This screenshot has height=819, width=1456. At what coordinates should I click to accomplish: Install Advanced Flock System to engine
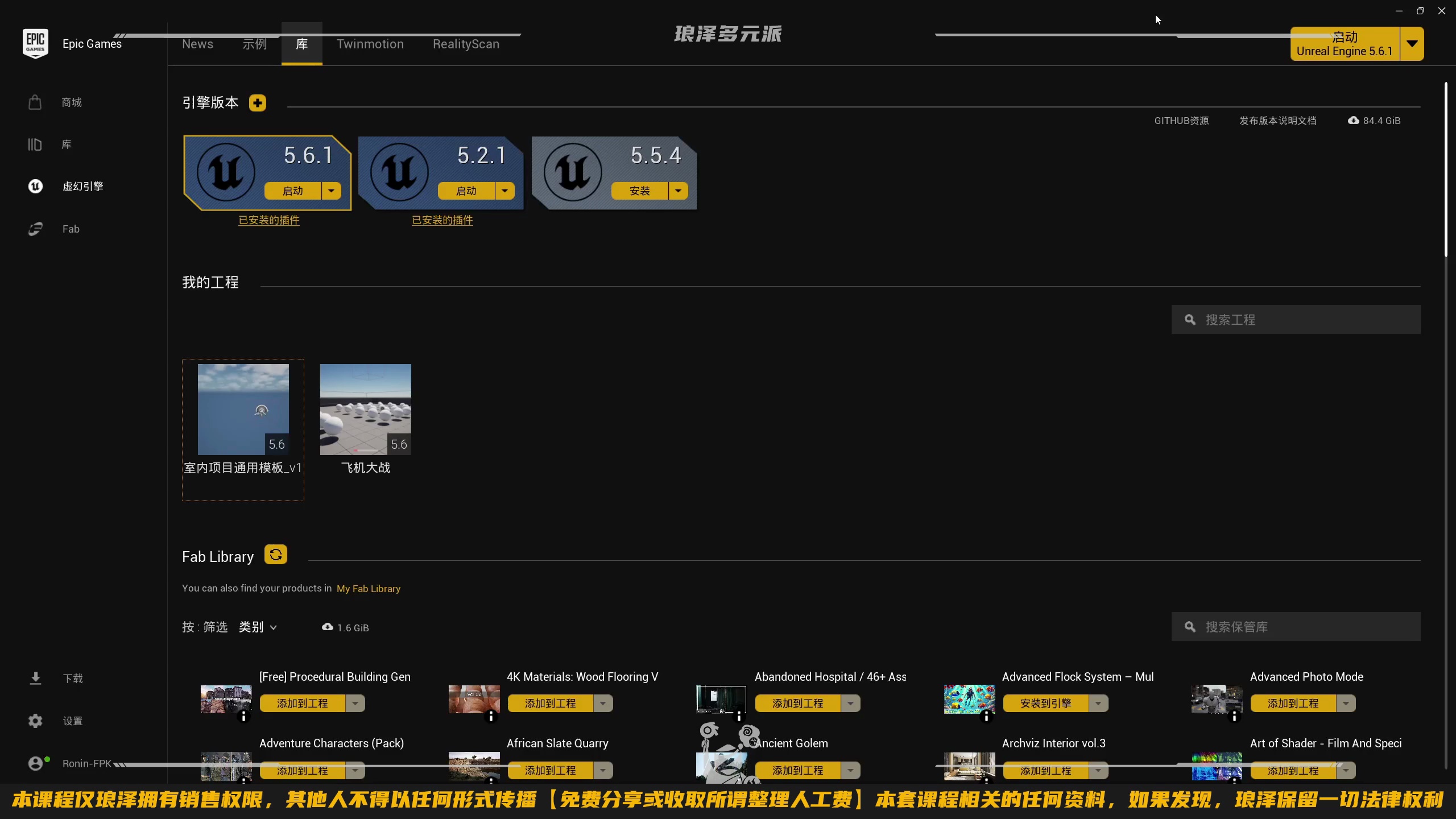1045,704
